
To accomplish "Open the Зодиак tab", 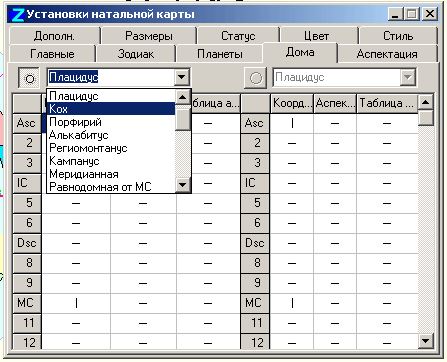I will (x=136, y=54).
